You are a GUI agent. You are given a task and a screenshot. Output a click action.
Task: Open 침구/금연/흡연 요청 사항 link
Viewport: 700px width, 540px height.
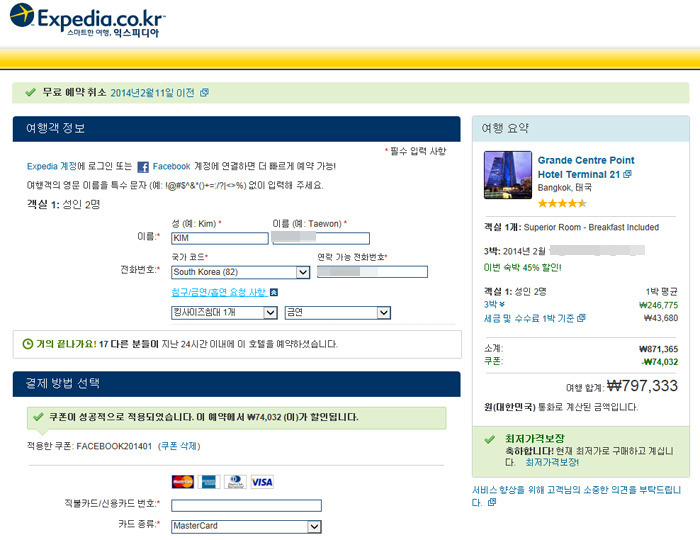(x=219, y=292)
